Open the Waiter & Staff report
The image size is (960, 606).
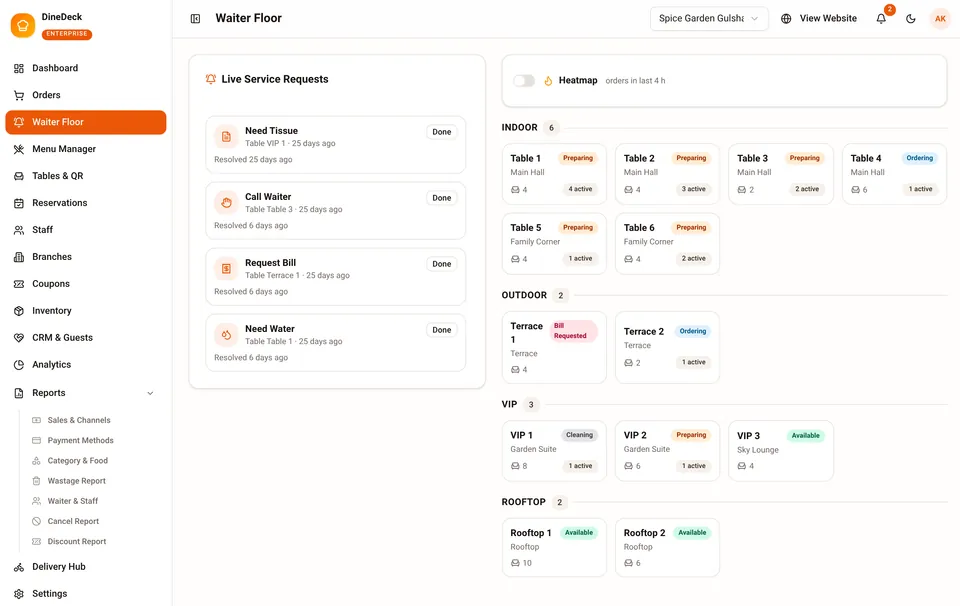pos(73,501)
